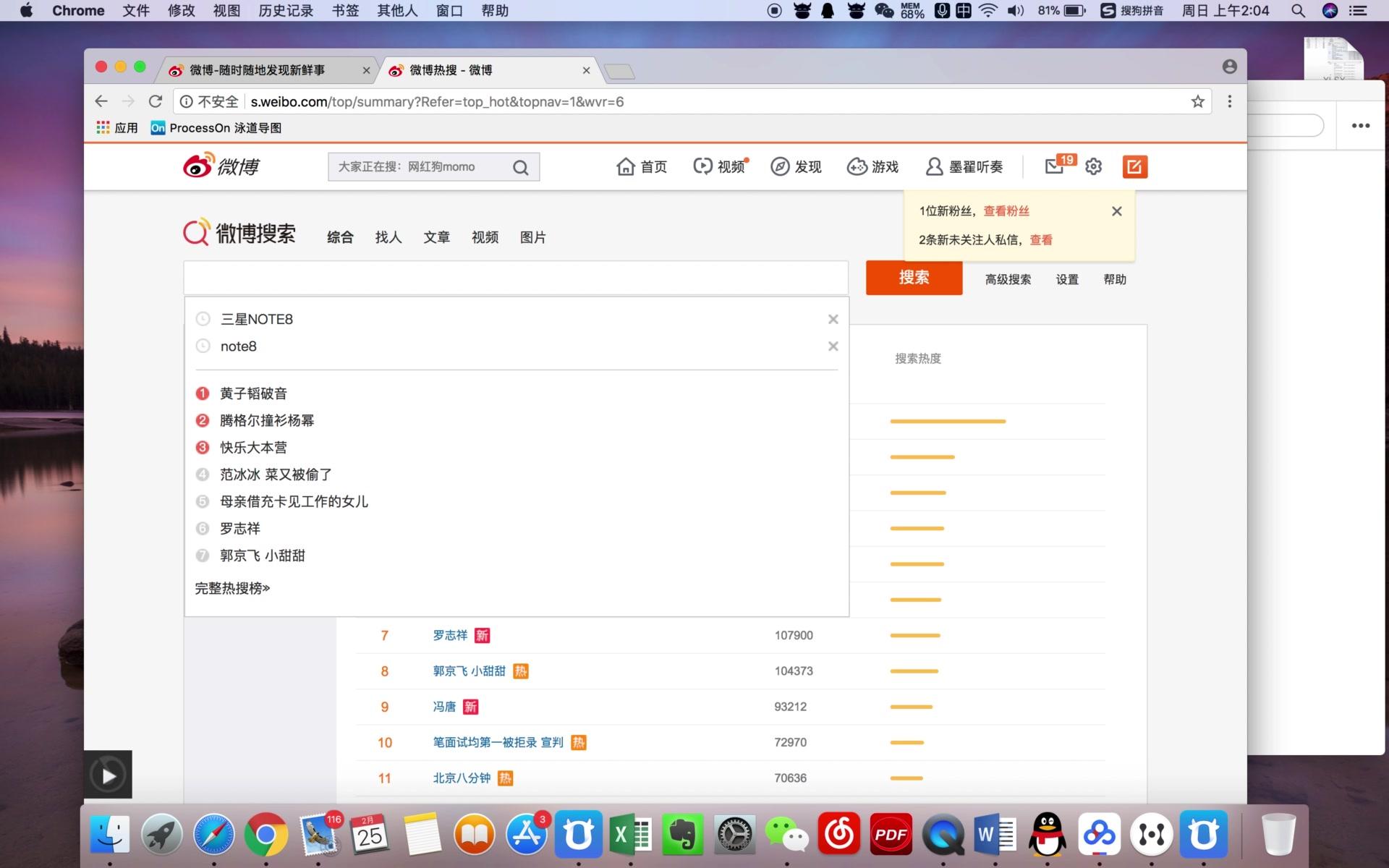Select hot suggestion 黄子韬破音
The image size is (1389, 868).
click(253, 393)
